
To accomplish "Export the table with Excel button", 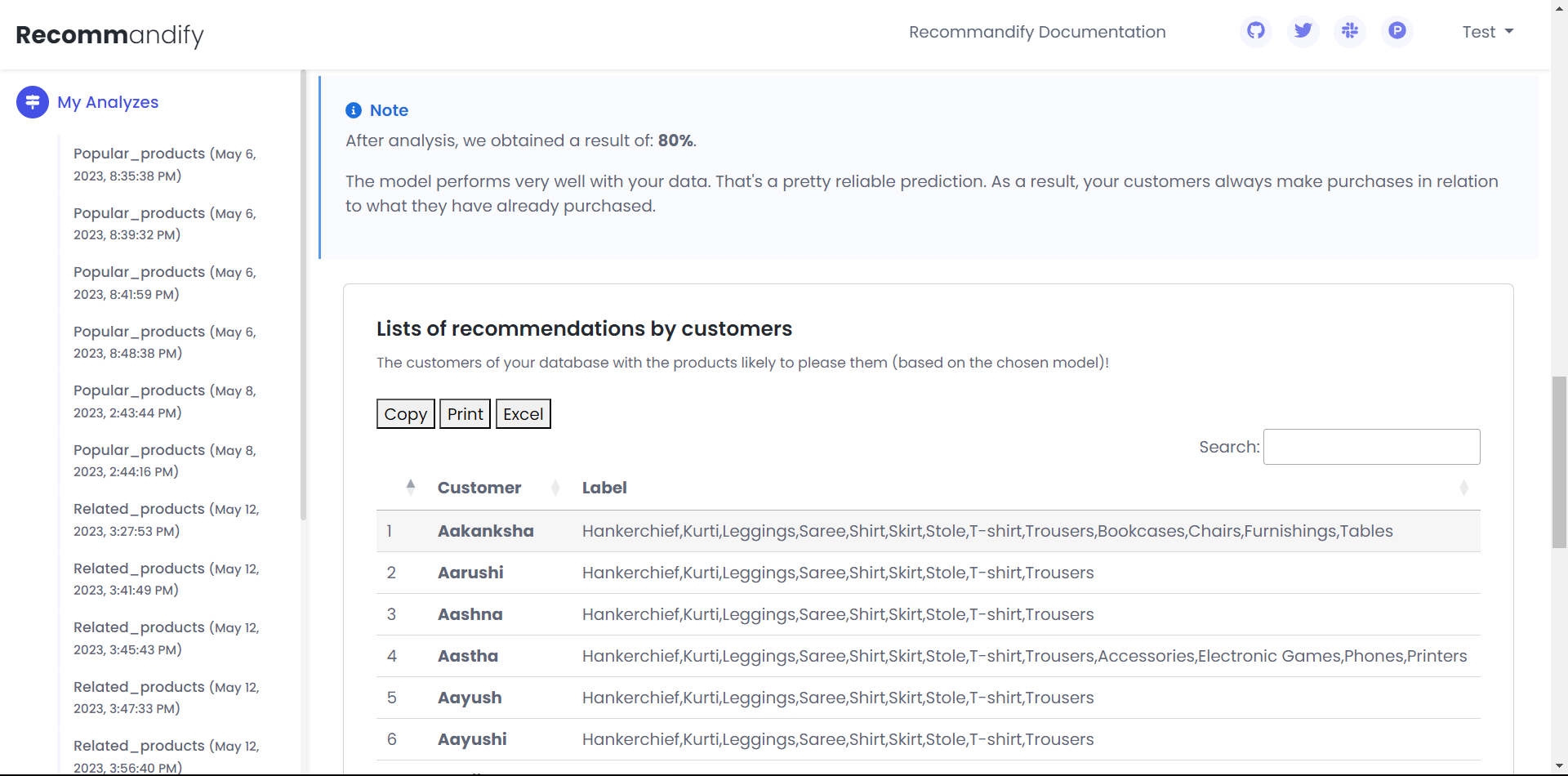I will (x=523, y=414).
